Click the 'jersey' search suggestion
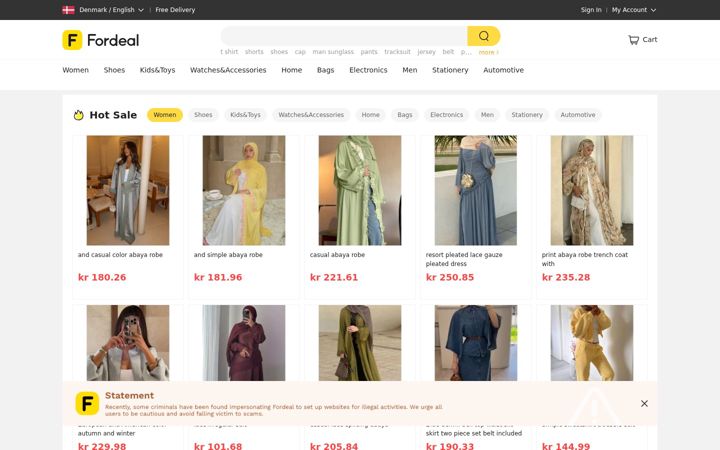720x450 pixels. pos(426,52)
